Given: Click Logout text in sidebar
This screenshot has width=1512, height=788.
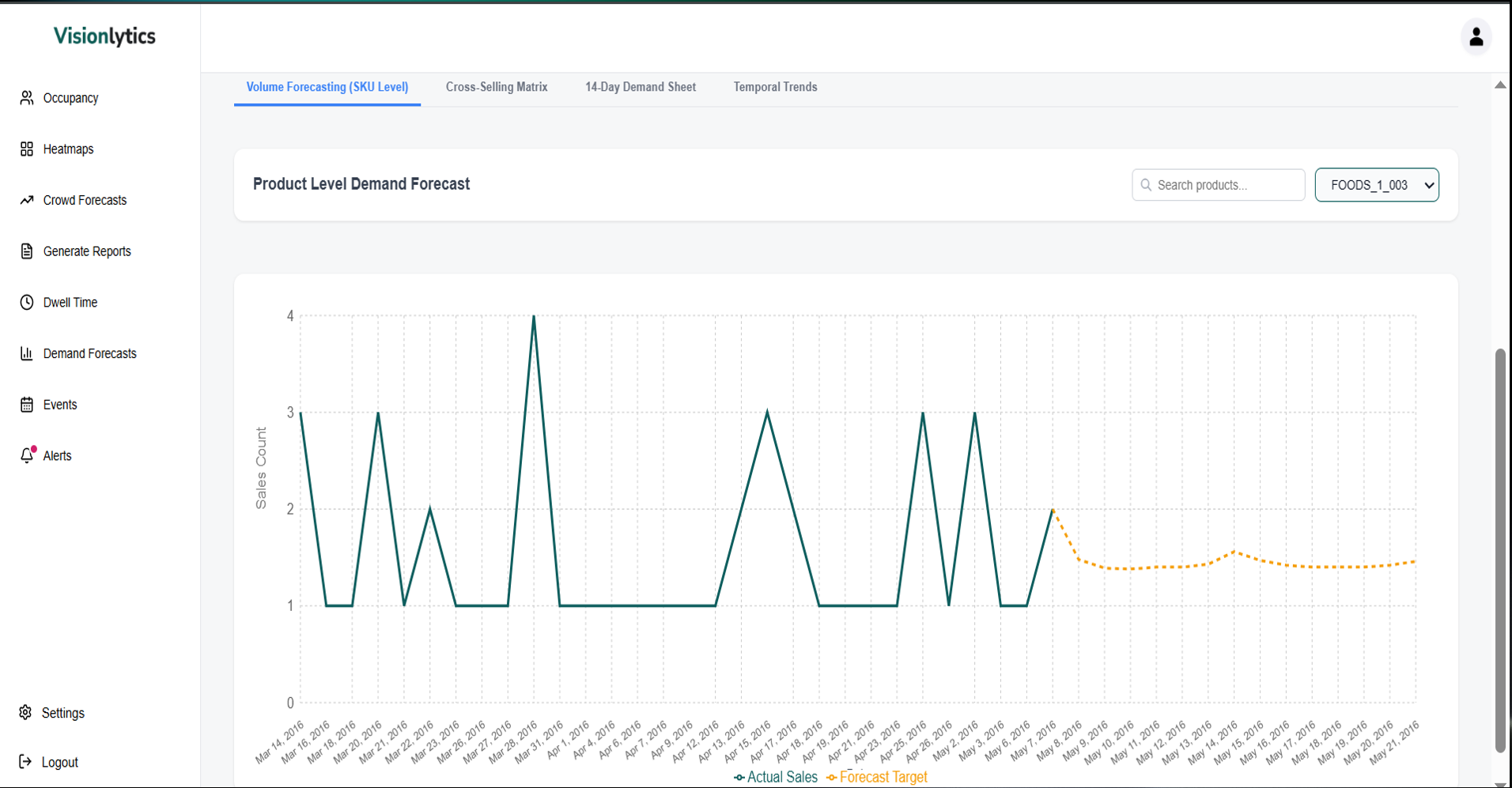Looking at the screenshot, I should [x=59, y=762].
